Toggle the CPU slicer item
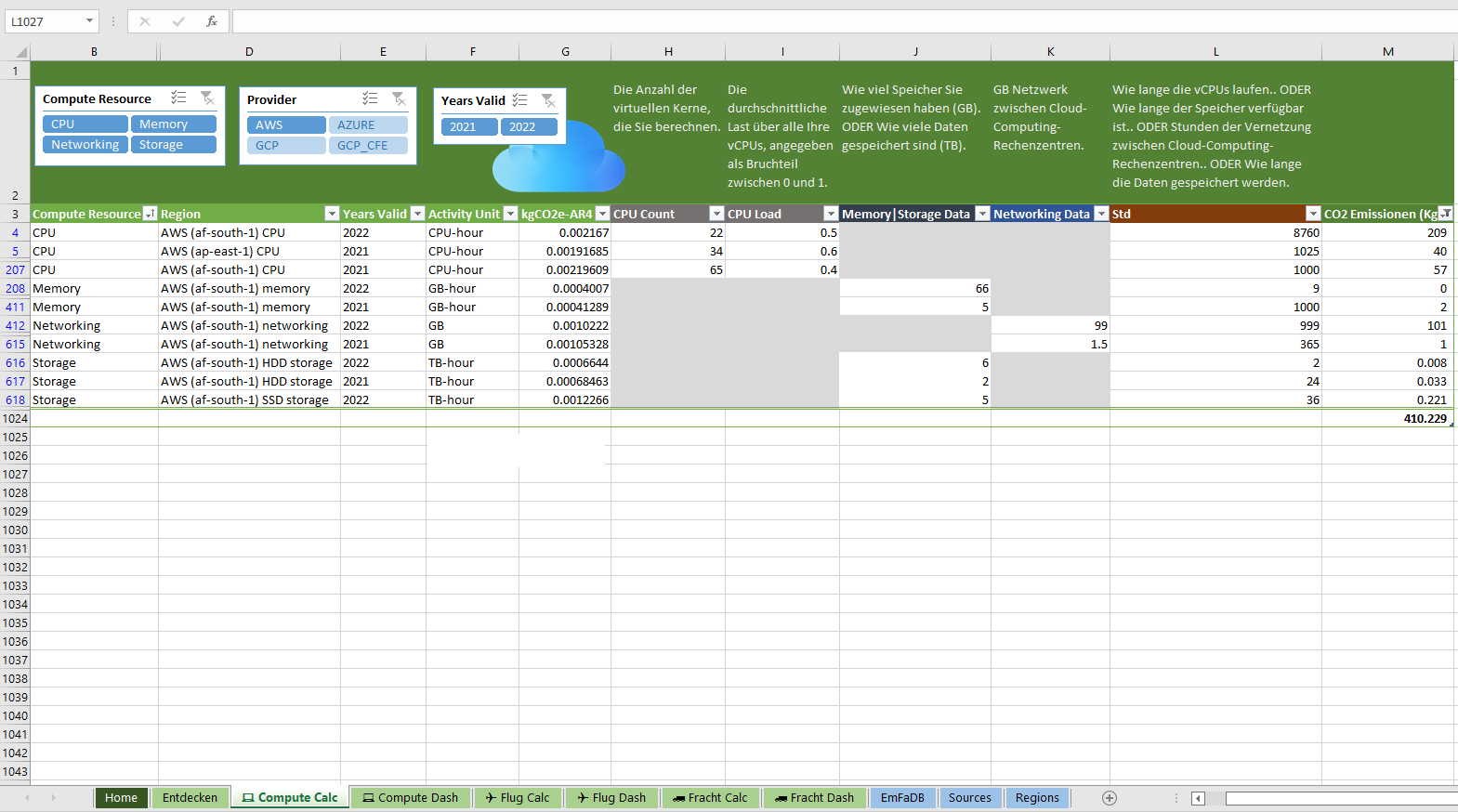 pyautogui.click(x=85, y=124)
